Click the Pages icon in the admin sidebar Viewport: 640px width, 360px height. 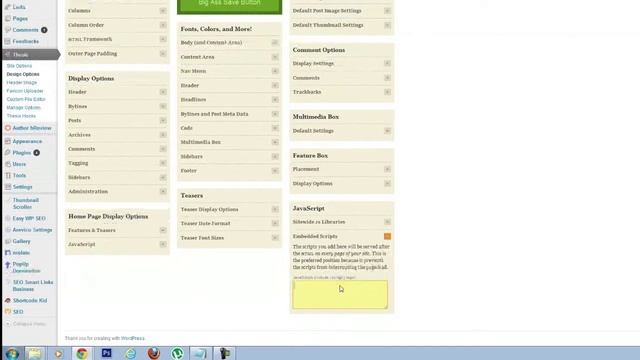(x=8, y=19)
